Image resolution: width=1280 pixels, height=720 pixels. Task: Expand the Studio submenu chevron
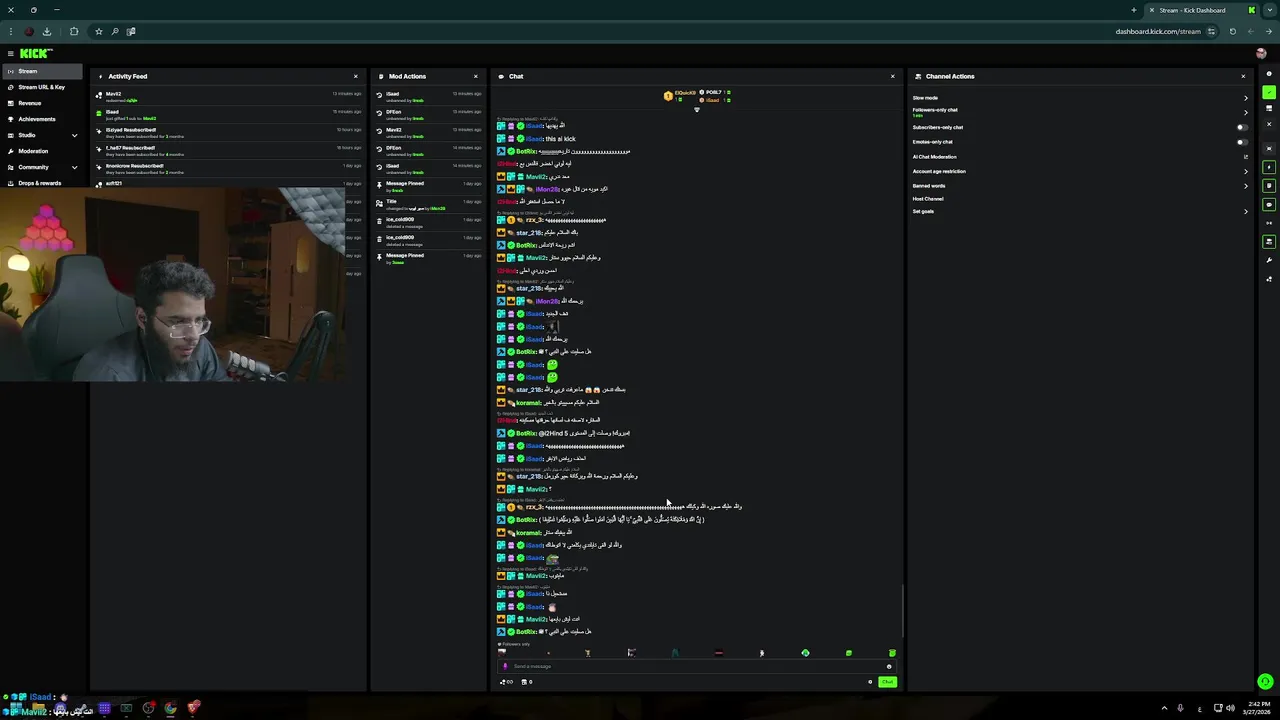click(x=74, y=135)
